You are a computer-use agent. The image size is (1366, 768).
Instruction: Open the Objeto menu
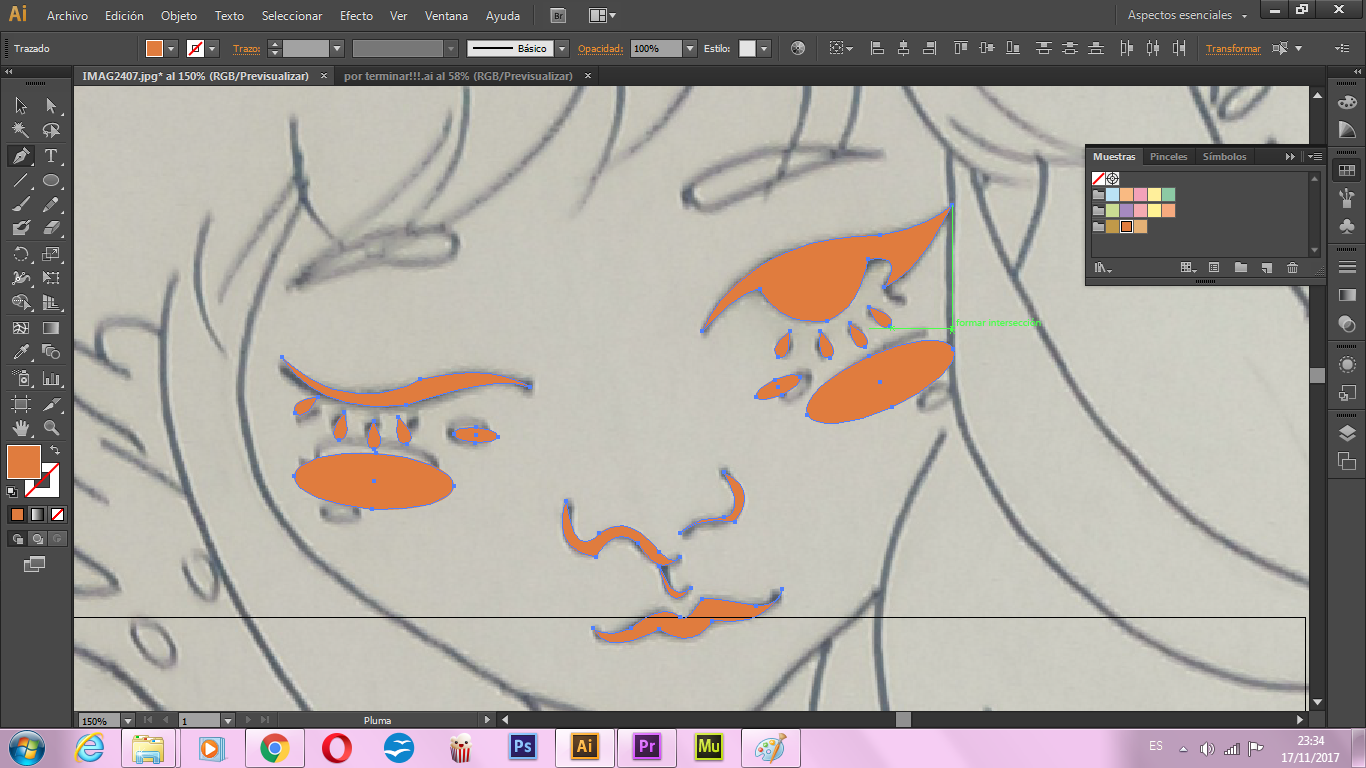pos(179,16)
